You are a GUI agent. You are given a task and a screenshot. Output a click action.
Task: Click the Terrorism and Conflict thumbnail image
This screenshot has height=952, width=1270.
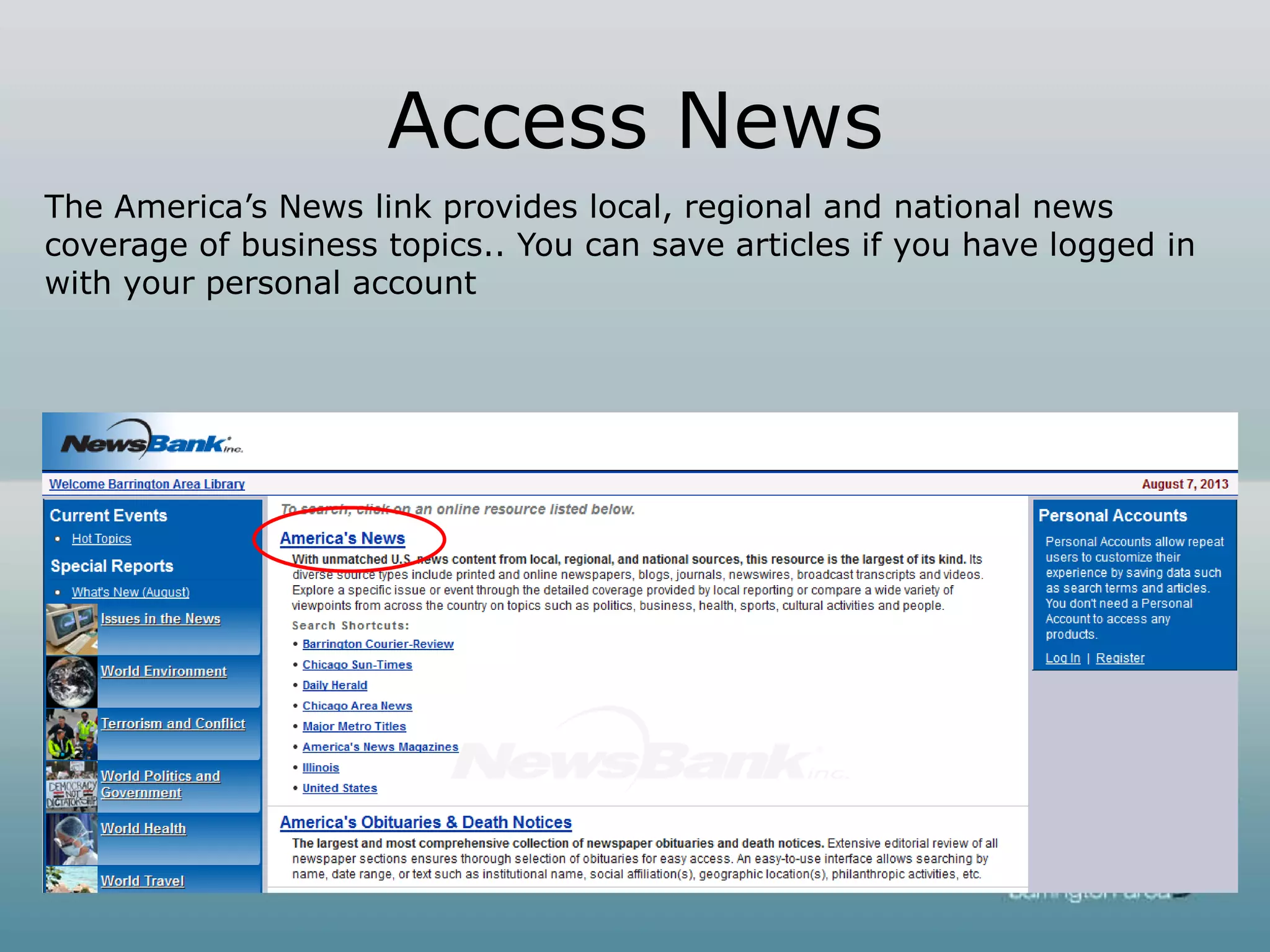click(x=72, y=734)
